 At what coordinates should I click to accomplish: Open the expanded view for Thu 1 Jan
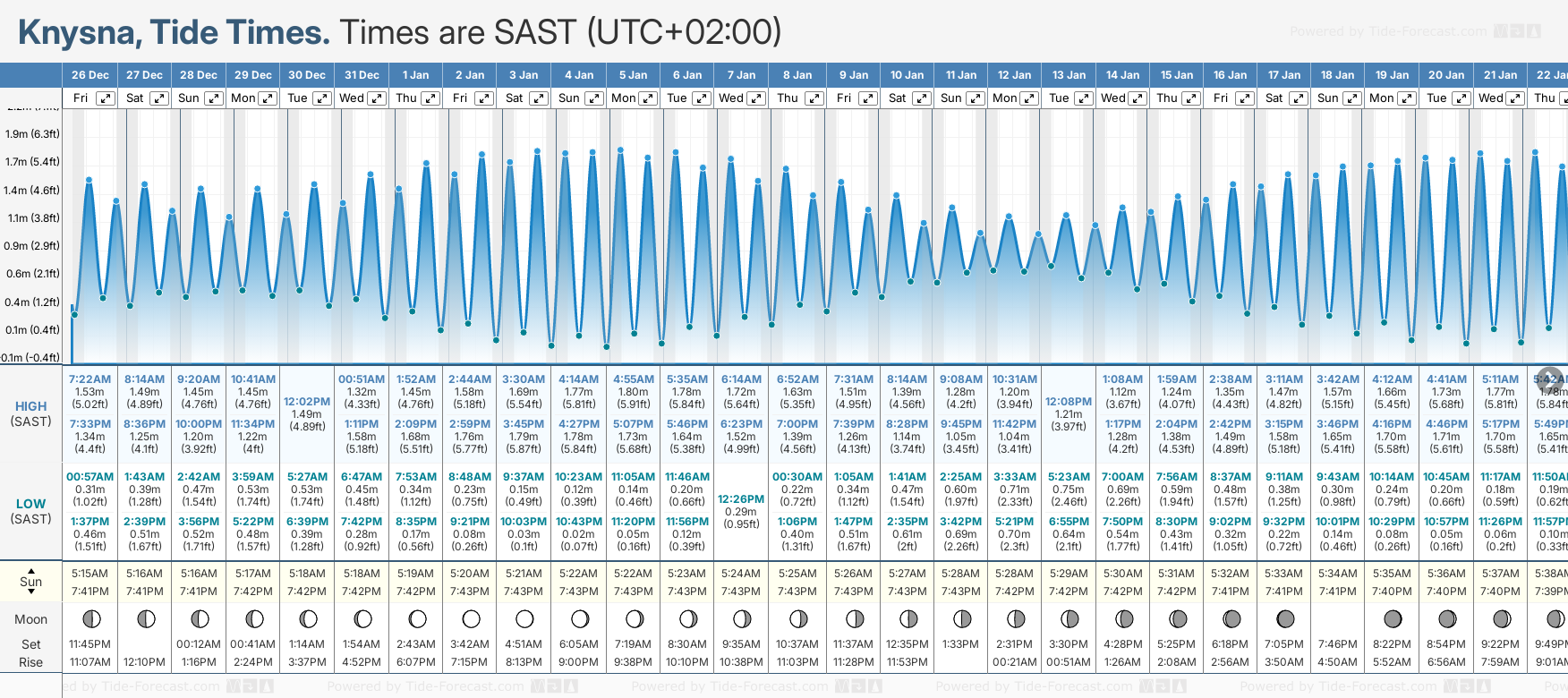430,98
